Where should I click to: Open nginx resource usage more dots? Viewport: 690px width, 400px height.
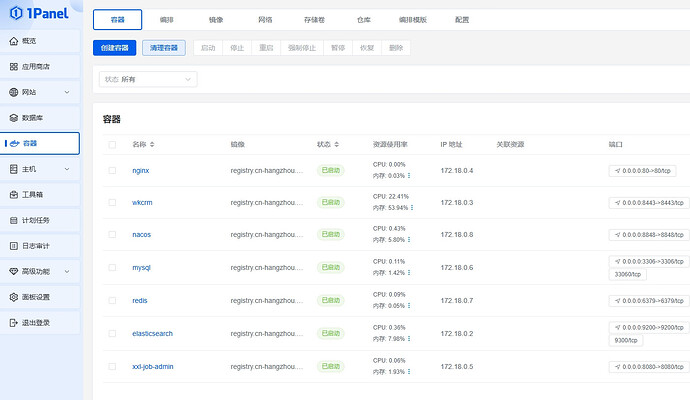[x=409, y=176]
